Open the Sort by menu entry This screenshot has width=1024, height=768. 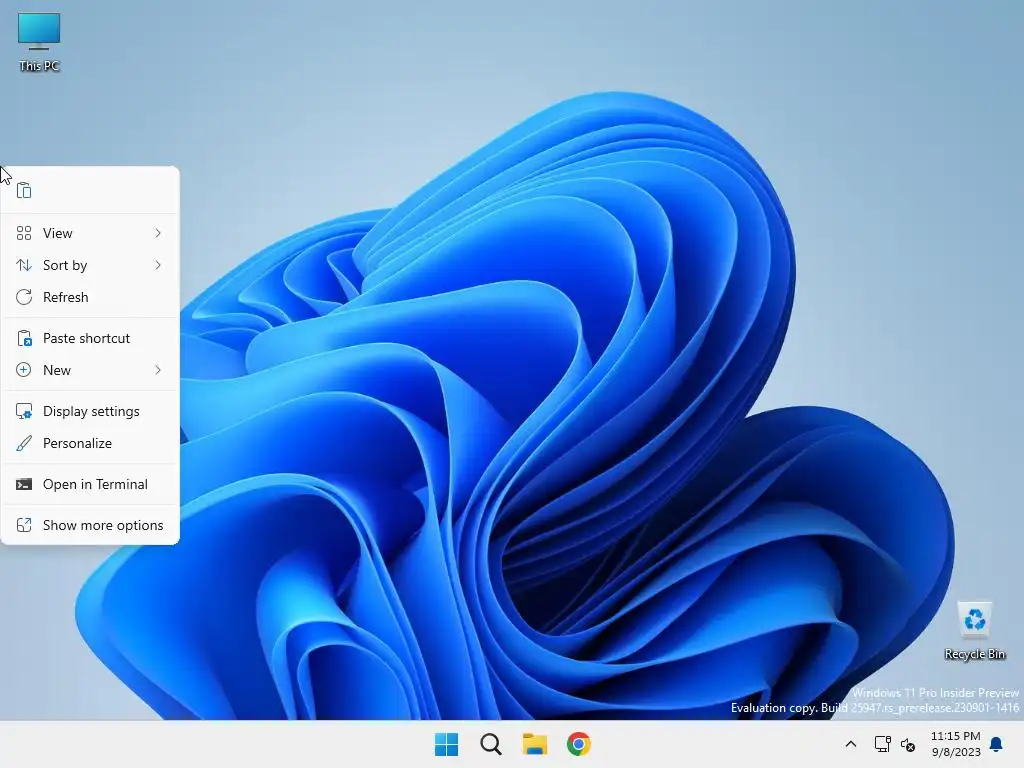click(x=90, y=265)
